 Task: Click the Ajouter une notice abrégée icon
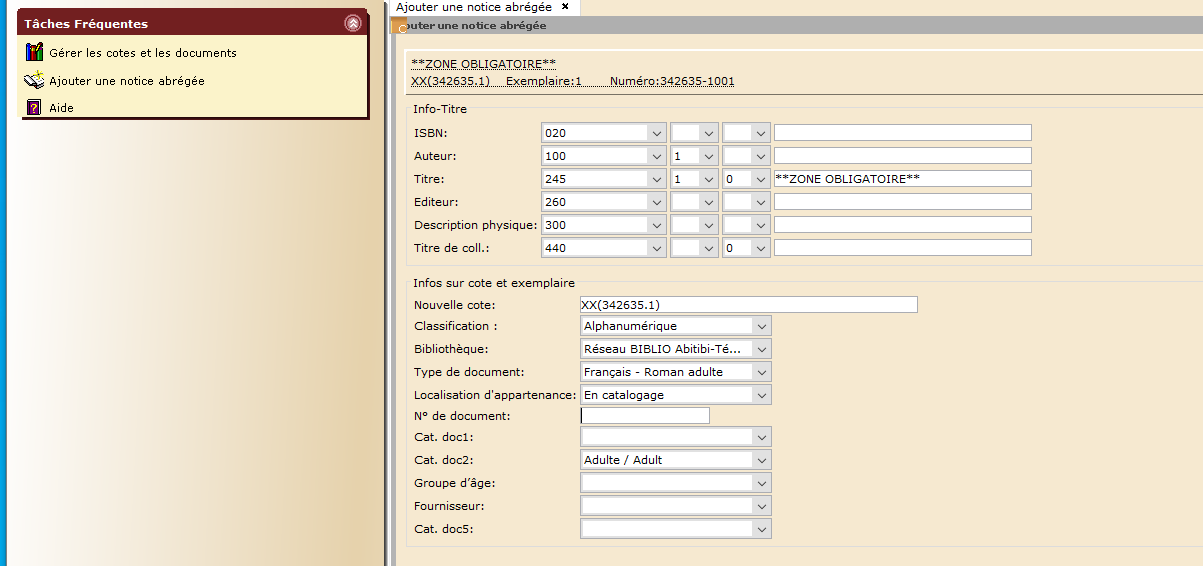(34, 80)
